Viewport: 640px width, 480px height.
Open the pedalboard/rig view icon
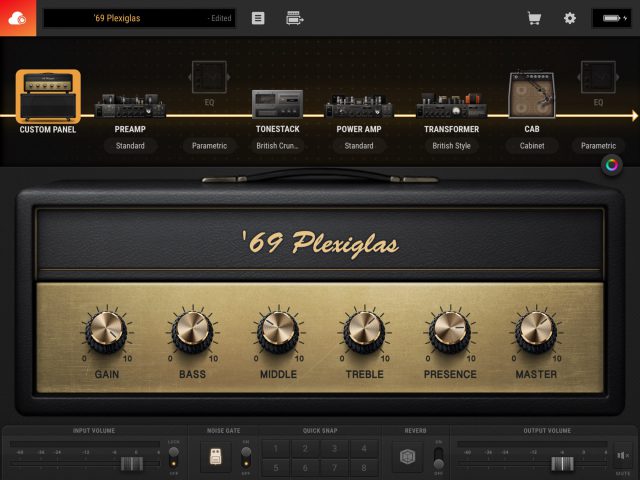pyautogui.click(x=295, y=18)
